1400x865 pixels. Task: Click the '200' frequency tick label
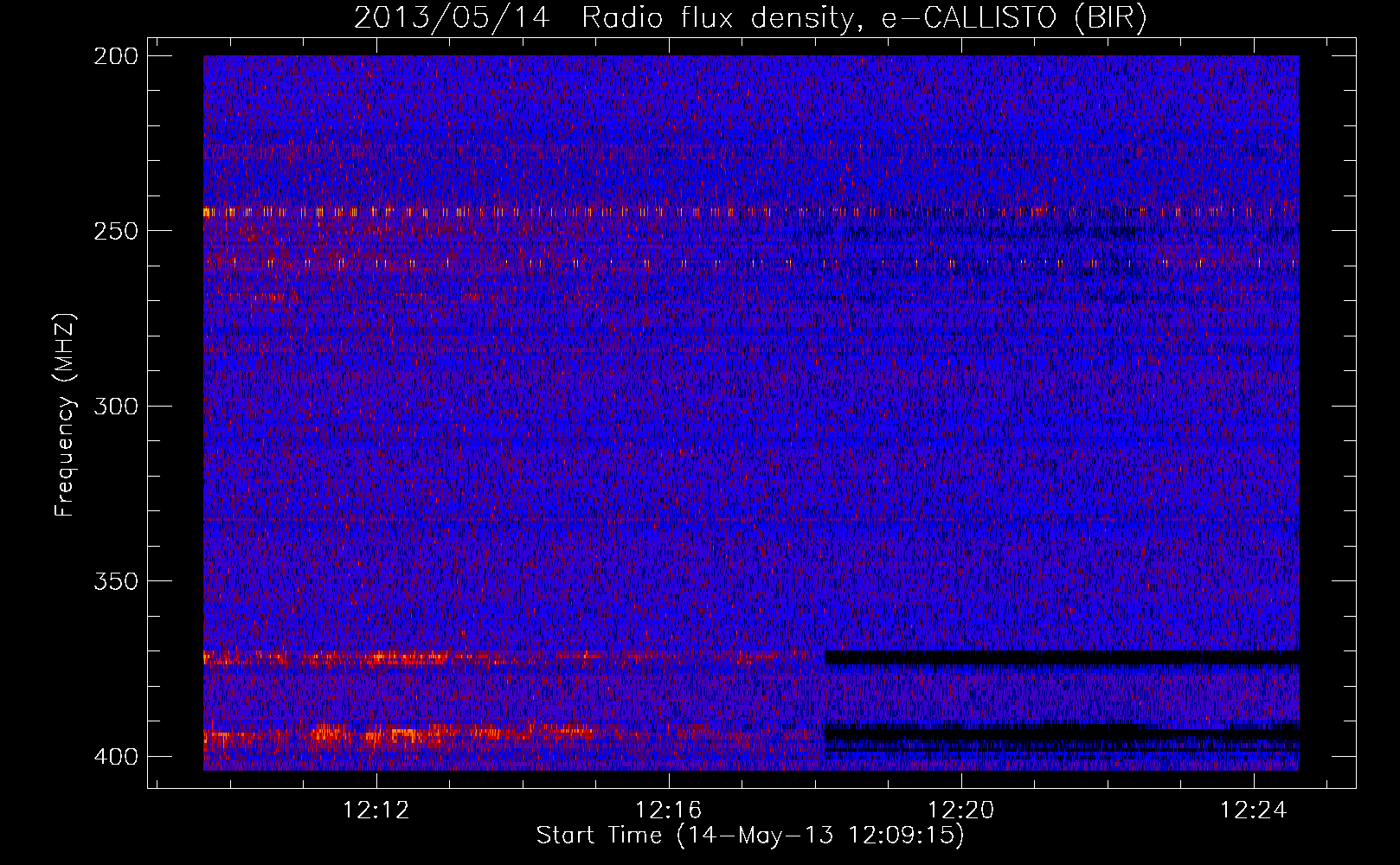click(x=116, y=56)
